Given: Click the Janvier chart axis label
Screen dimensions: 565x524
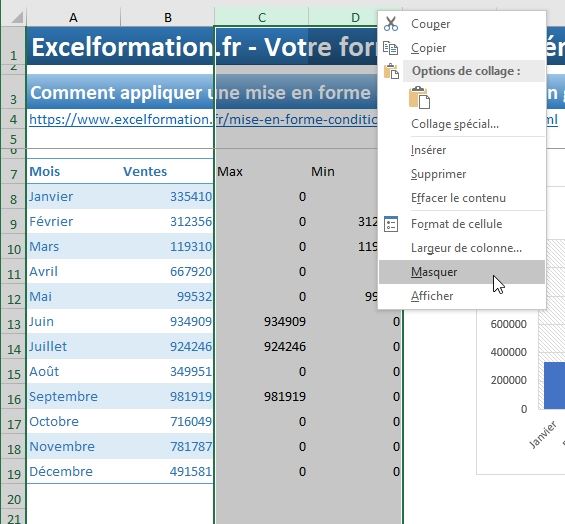Looking at the screenshot, I should [x=542, y=435].
